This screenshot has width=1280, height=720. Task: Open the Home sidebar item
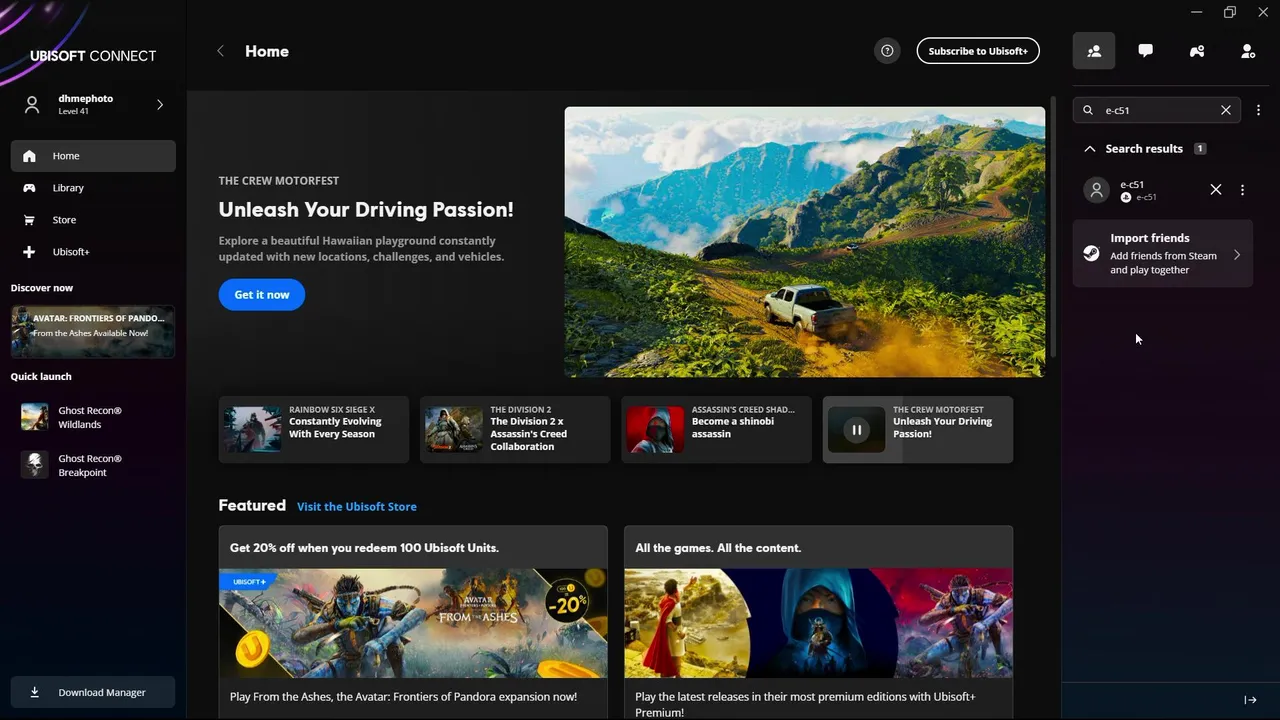(x=93, y=156)
